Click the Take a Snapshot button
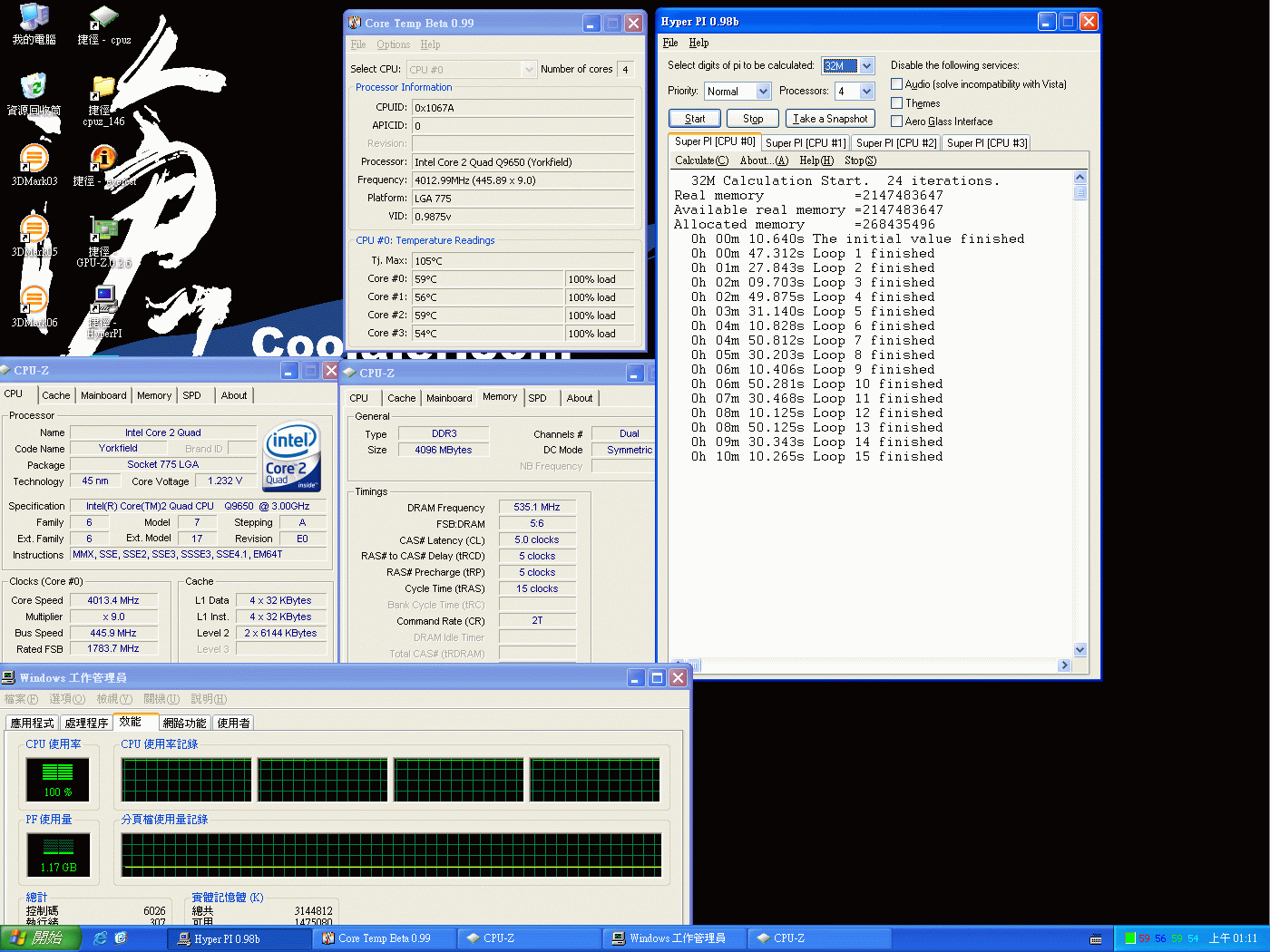 click(x=830, y=119)
